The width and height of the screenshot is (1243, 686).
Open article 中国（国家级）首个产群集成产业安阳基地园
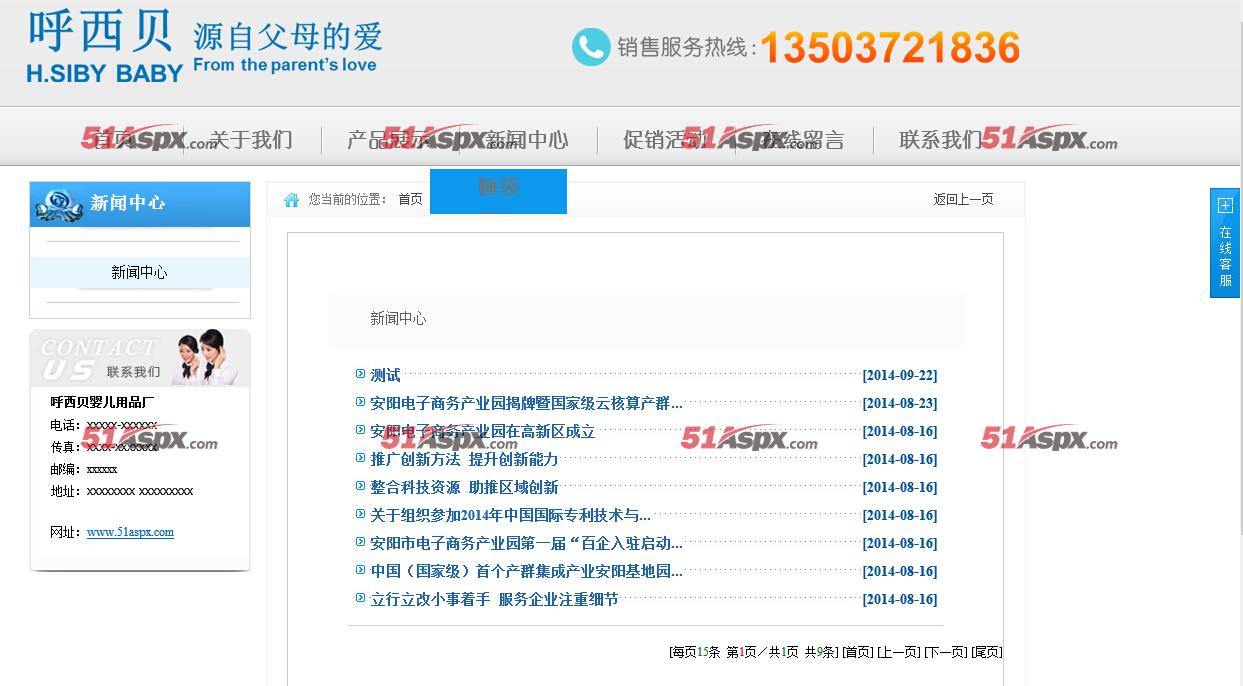[526, 571]
